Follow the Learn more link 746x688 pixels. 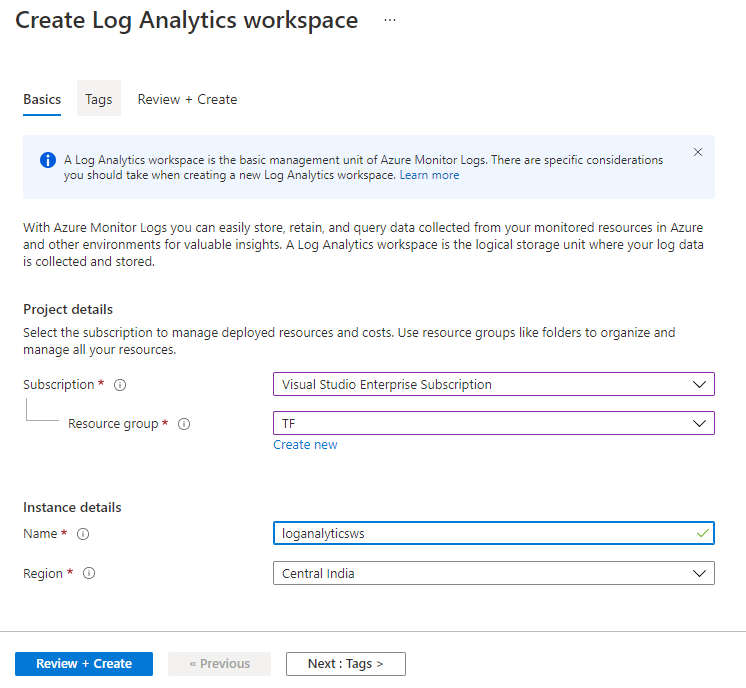point(429,175)
